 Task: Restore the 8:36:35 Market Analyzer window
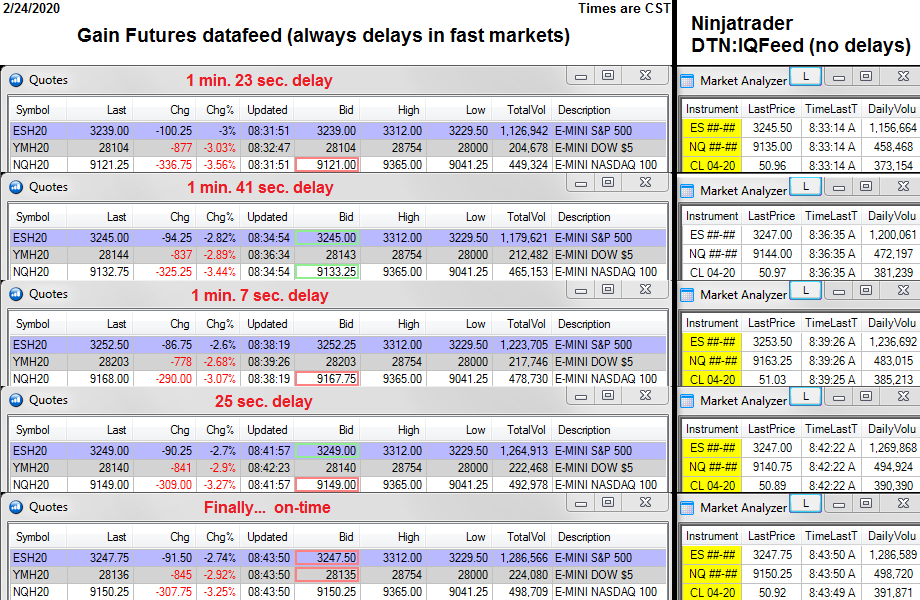click(x=865, y=187)
